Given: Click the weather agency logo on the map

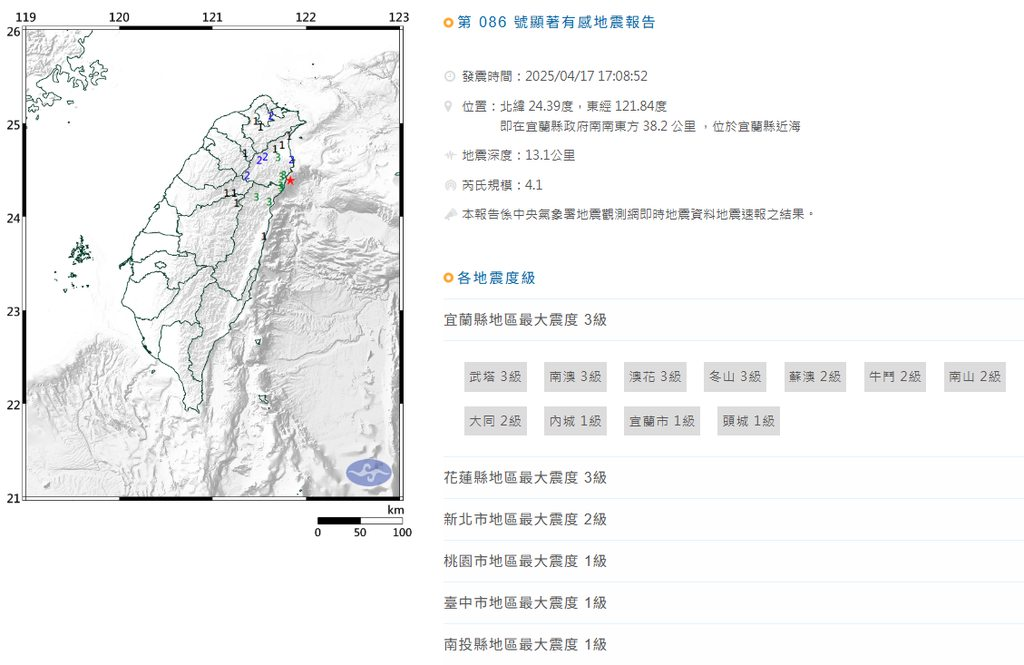Looking at the screenshot, I should click(369, 473).
